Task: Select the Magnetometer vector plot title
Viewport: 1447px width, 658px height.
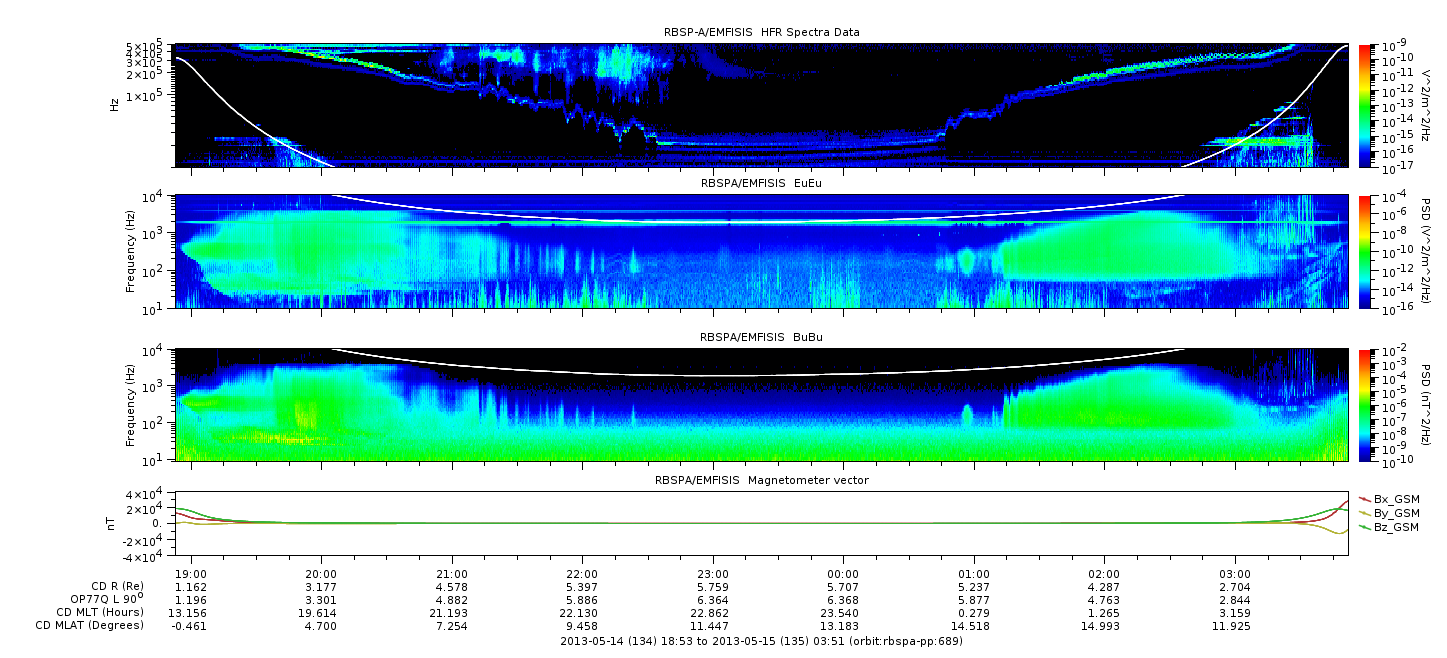Action: click(x=761, y=480)
